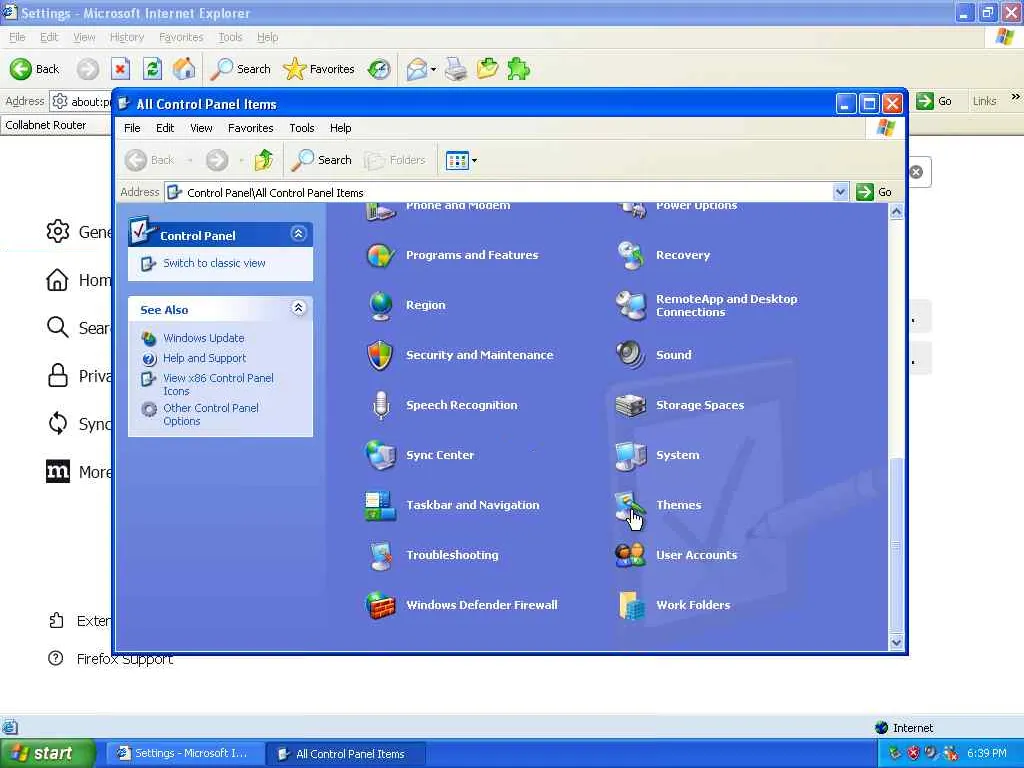The width and height of the screenshot is (1024, 768).
Task: Switch to Settings - Microsoft Internet Explorer taskbar button
Action: 184,754
